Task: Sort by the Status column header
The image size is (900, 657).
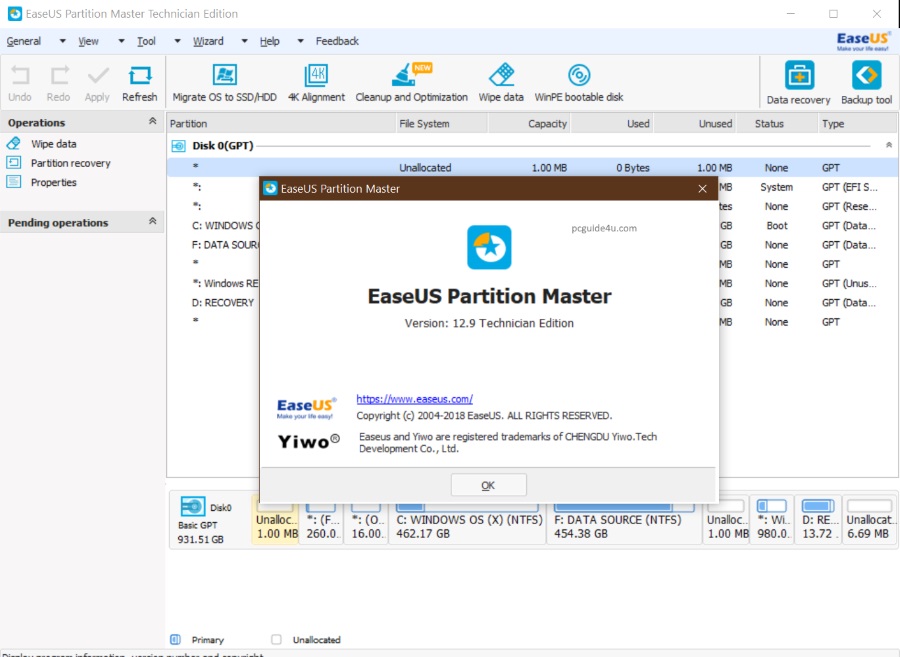Action: pyautogui.click(x=776, y=123)
